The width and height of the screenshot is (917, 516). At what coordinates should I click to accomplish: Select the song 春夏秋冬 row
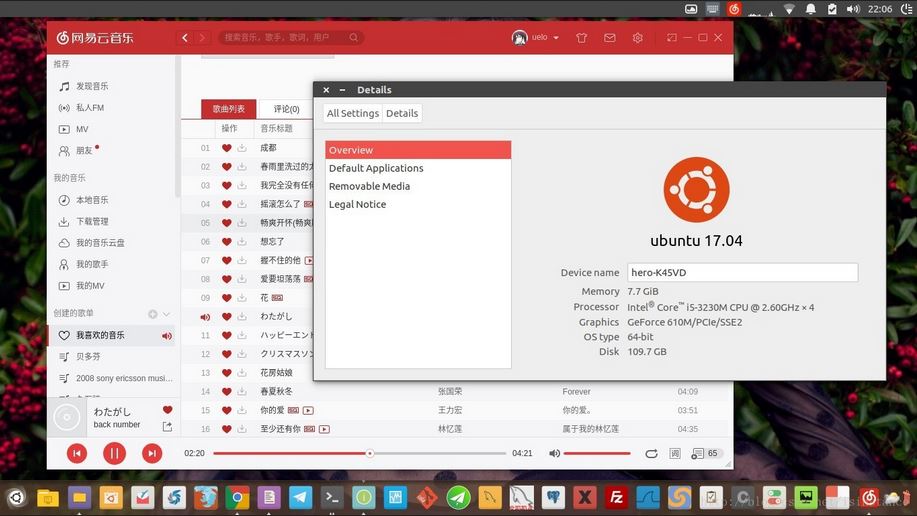point(457,391)
